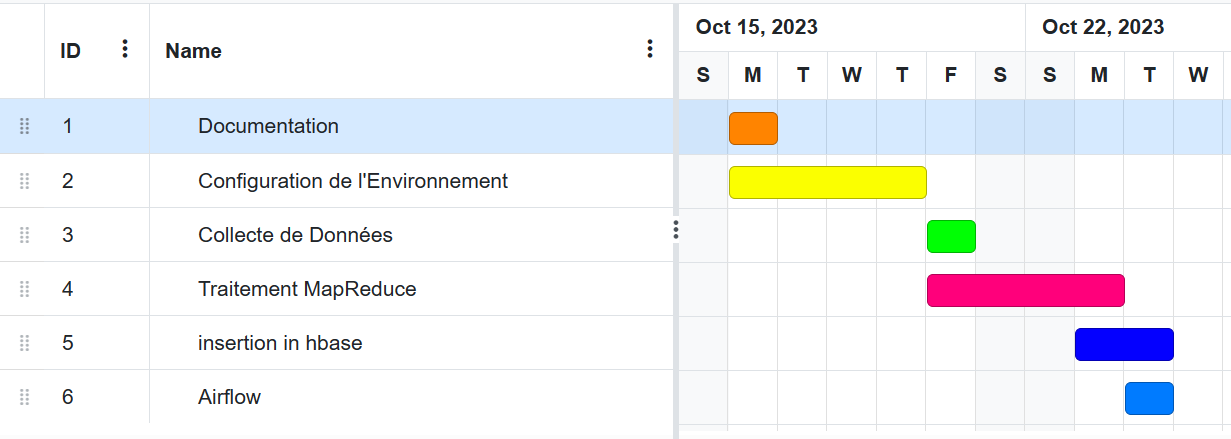Click drag handle for Airflow row

pos(25,397)
